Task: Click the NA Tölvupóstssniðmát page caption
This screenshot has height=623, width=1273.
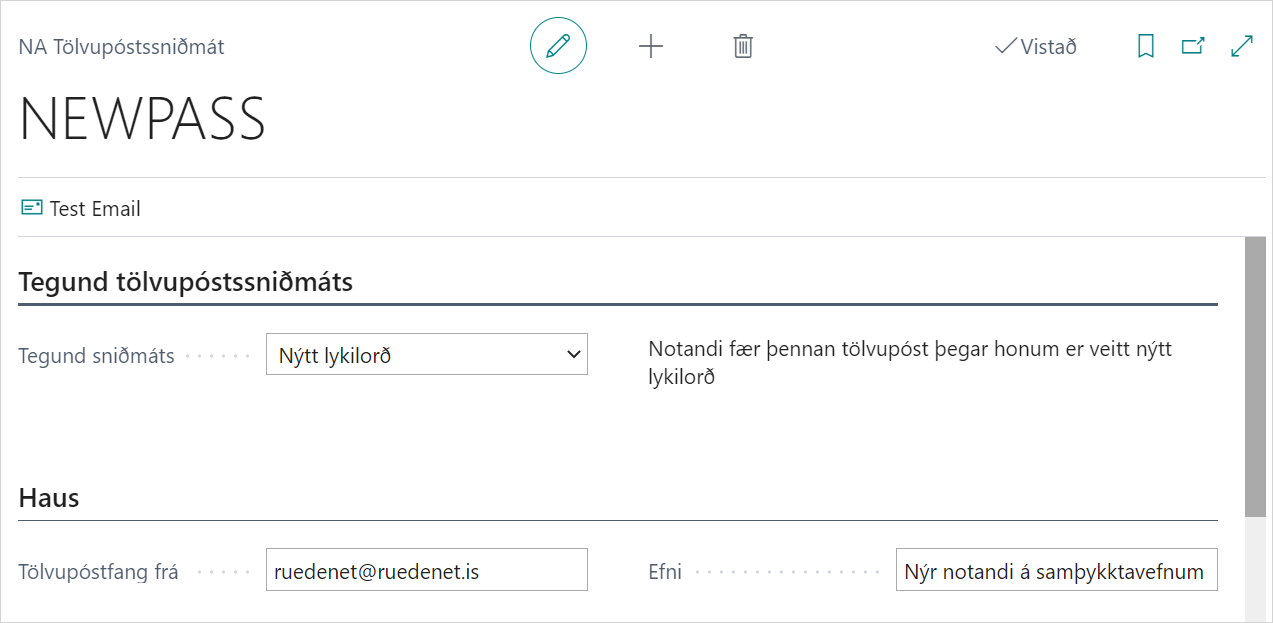Action: tap(121, 46)
